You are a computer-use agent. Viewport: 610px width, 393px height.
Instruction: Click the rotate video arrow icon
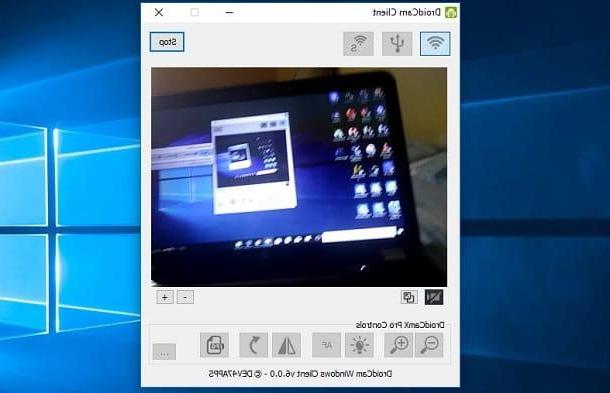[x=254, y=345]
